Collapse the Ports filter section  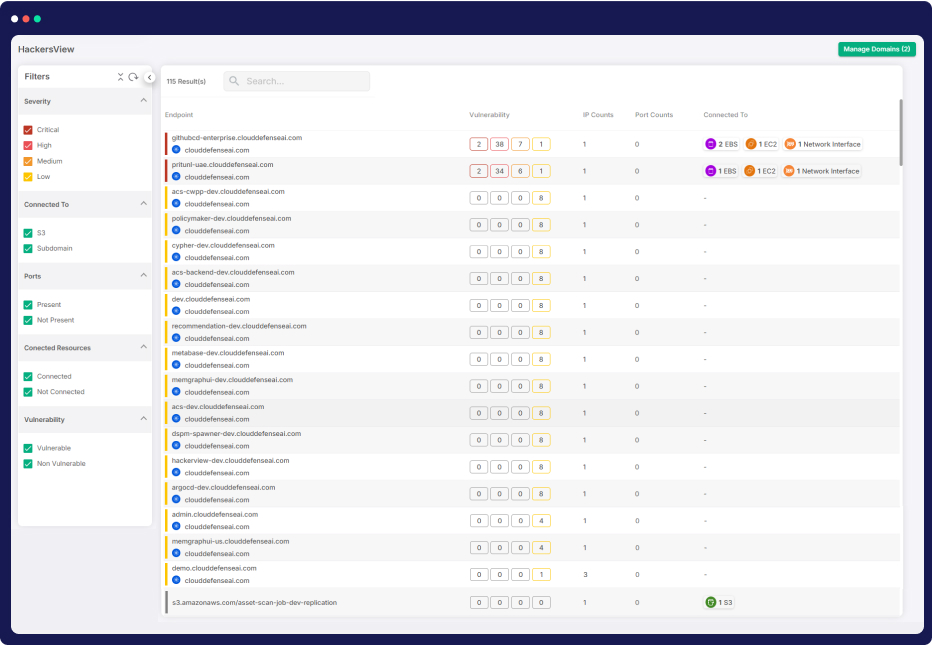pyautogui.click(x=143, y=275)
